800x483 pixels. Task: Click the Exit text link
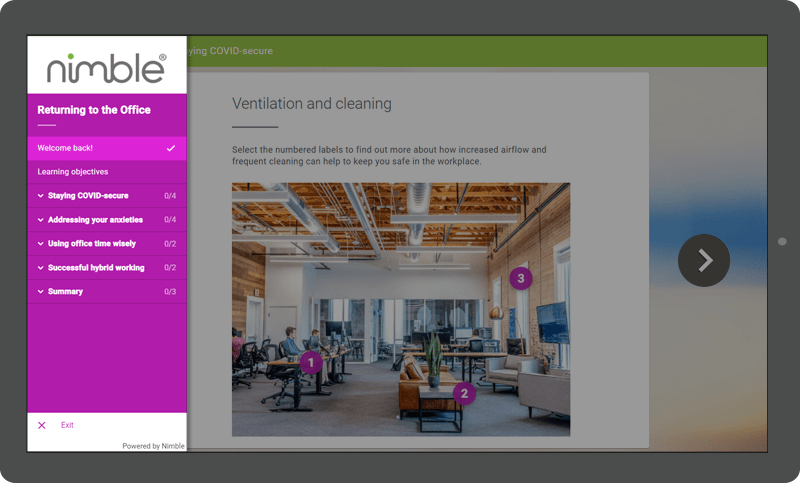[67, 425]
